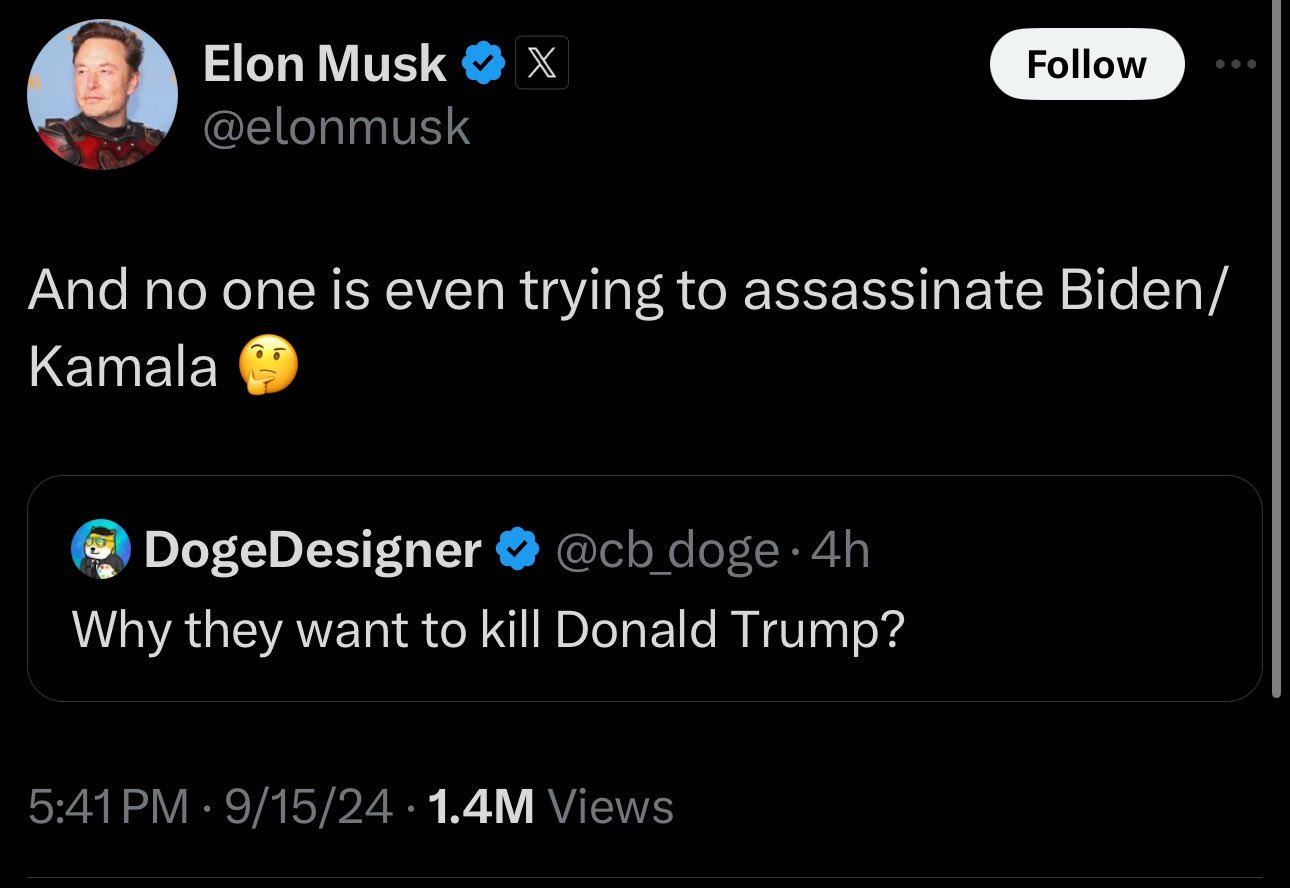The height and width of the screenshot is (888, 1290).
Task: Click DogeDesigner's blue verified checkmark
Action: (x=517, y=550)
